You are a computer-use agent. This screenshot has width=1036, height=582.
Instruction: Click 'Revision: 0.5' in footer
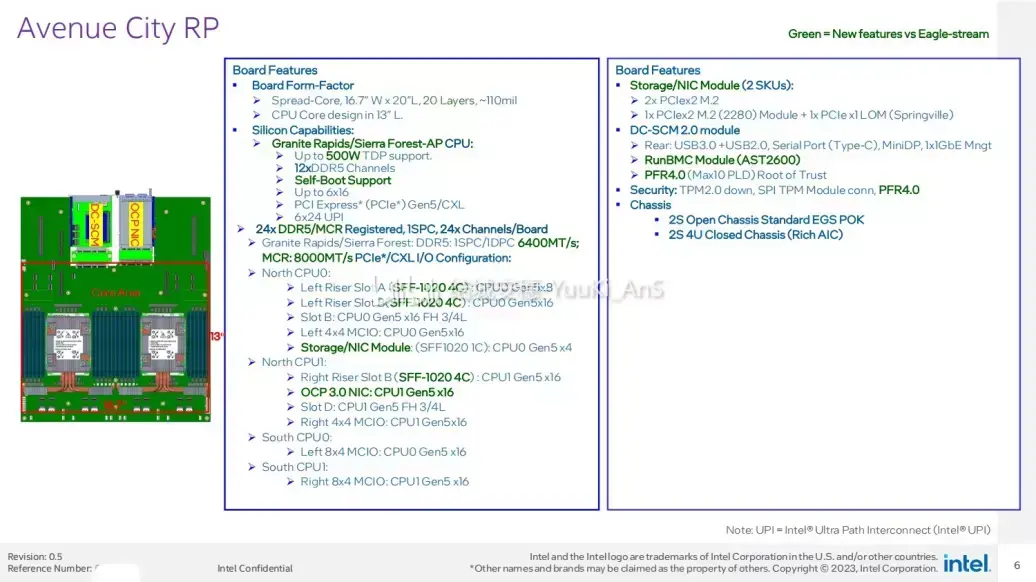pyautogui.click(x=35, y=556)
